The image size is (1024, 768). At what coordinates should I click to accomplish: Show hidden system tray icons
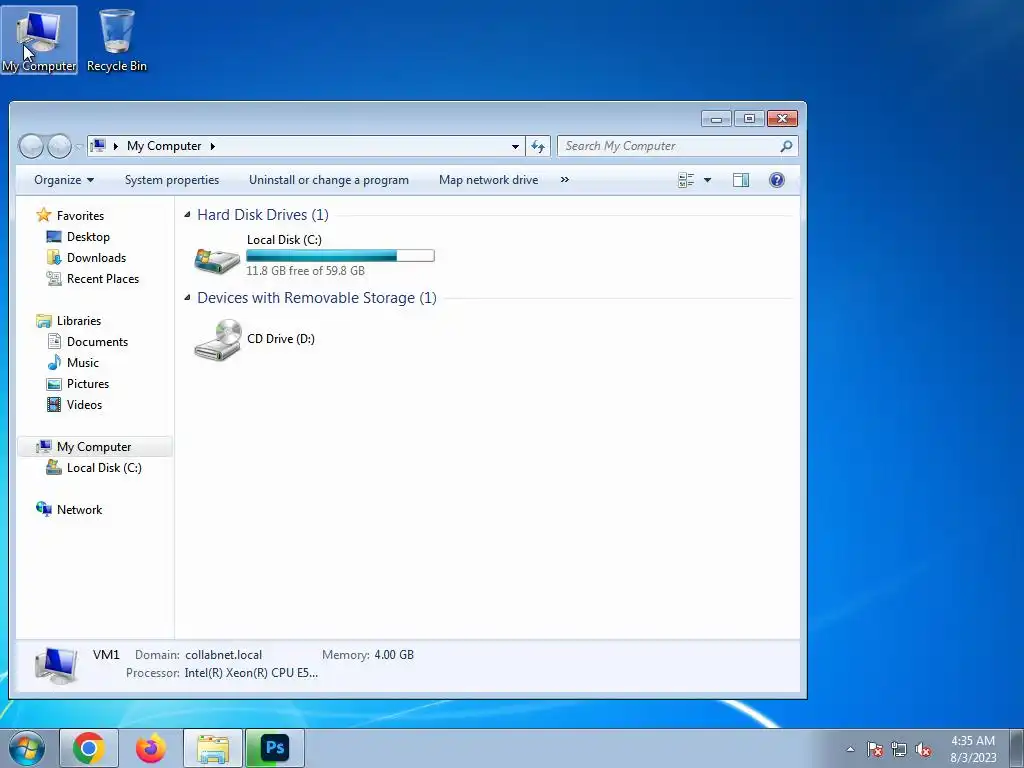(x=850, y=749)
